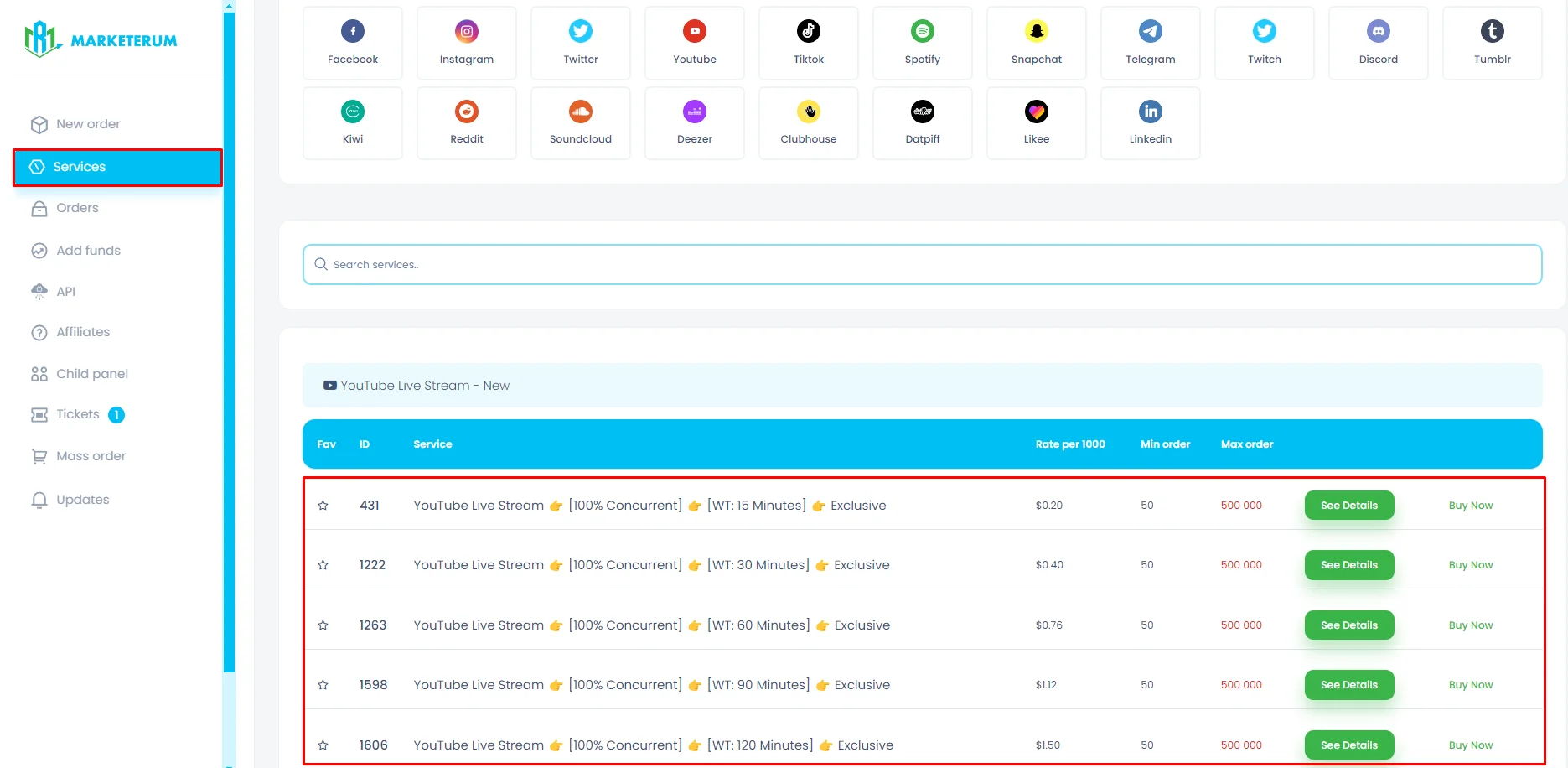This screenshot has width=1568, height=768.
Task: See Details for service 1222
Action: point(1348,565)
